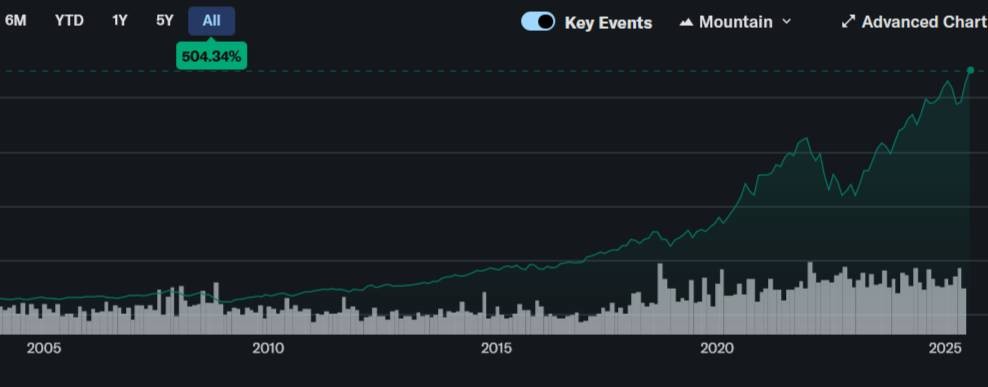Click the 2015 axis label
The image size is (988, 387).
pos(497,349)
